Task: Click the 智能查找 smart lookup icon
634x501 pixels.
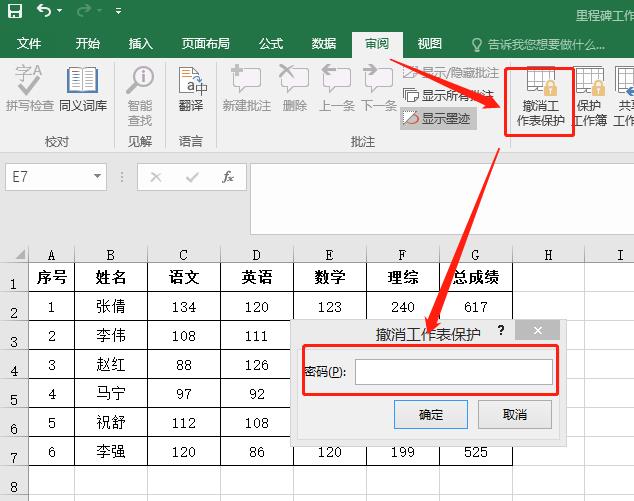Action: coord(140,95)
